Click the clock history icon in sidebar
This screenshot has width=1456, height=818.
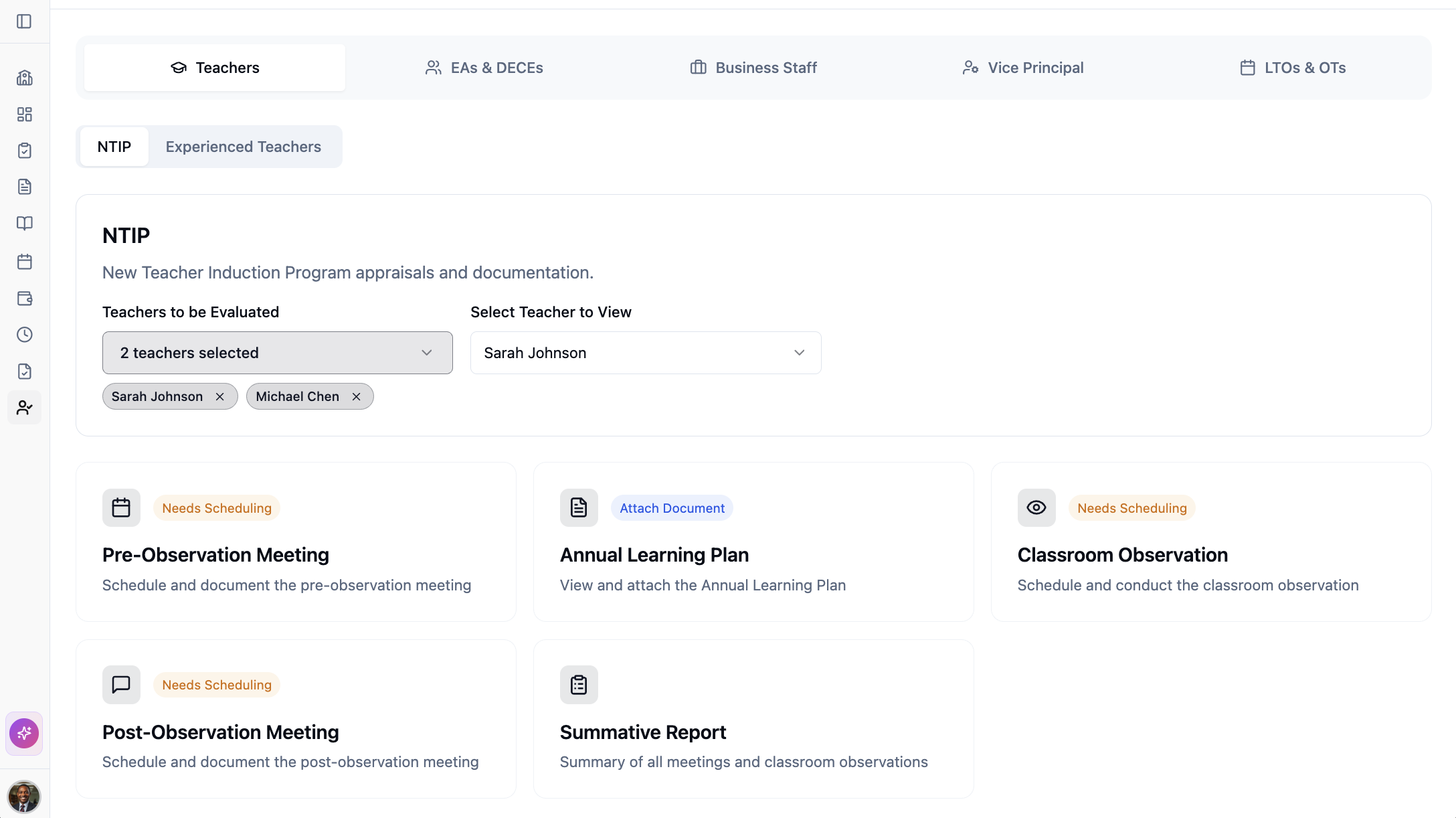coord(25,335)
